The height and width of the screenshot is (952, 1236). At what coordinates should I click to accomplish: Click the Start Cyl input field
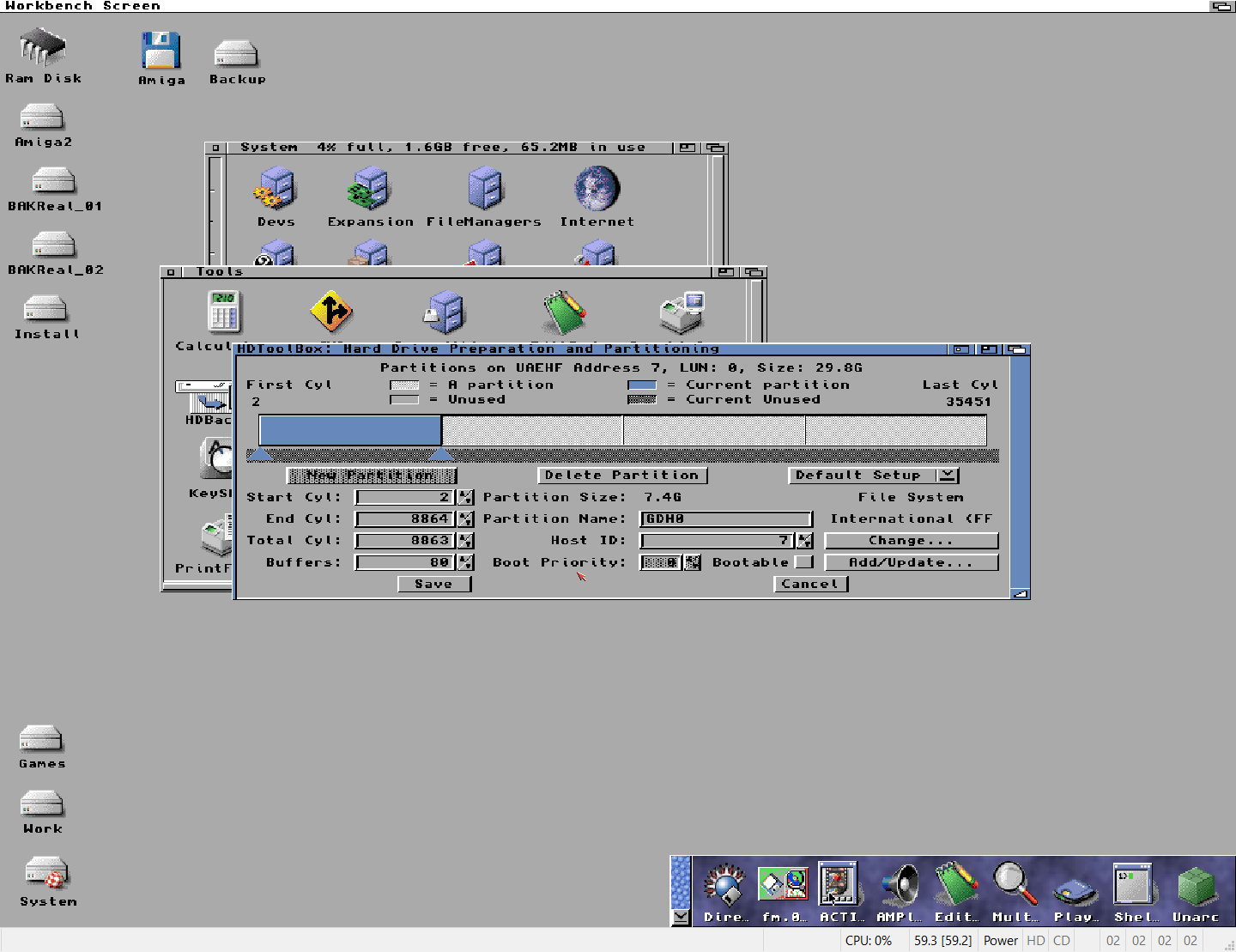pyautogui.click(x=405, y=497)
